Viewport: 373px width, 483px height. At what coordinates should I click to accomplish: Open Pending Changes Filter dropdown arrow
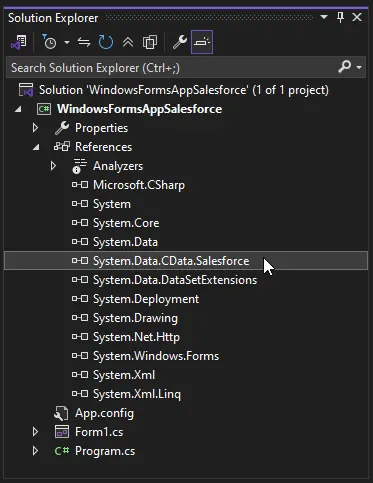tap(67, 42)
